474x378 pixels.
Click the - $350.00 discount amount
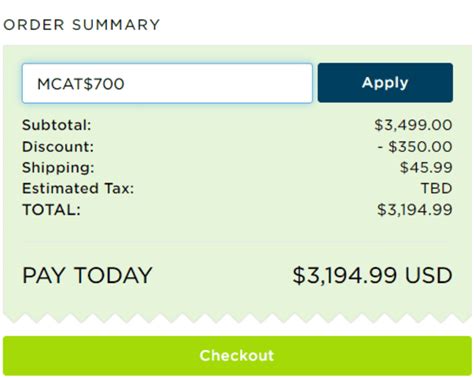point(415,147)
